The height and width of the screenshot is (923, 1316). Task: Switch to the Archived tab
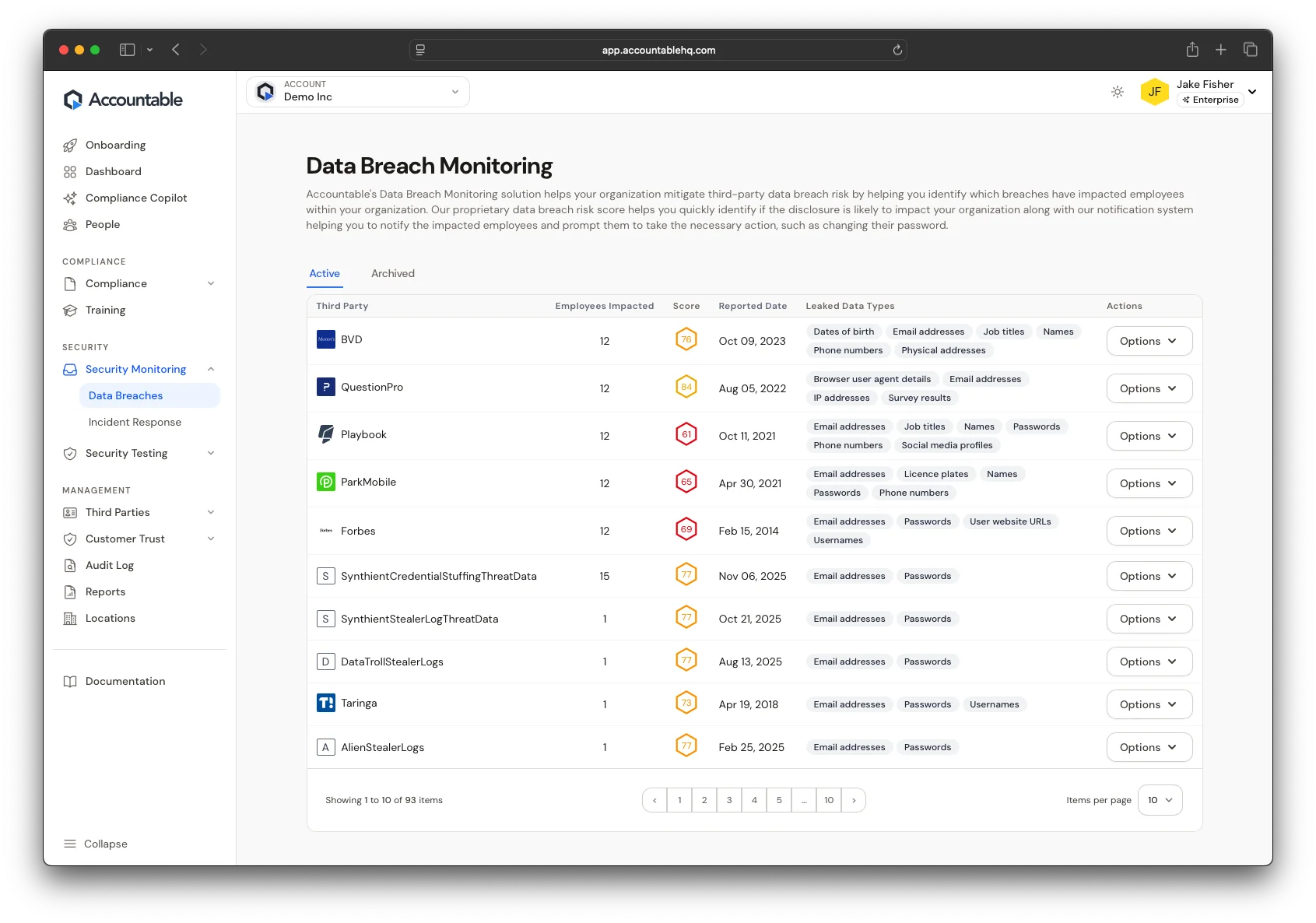[393, 274]
